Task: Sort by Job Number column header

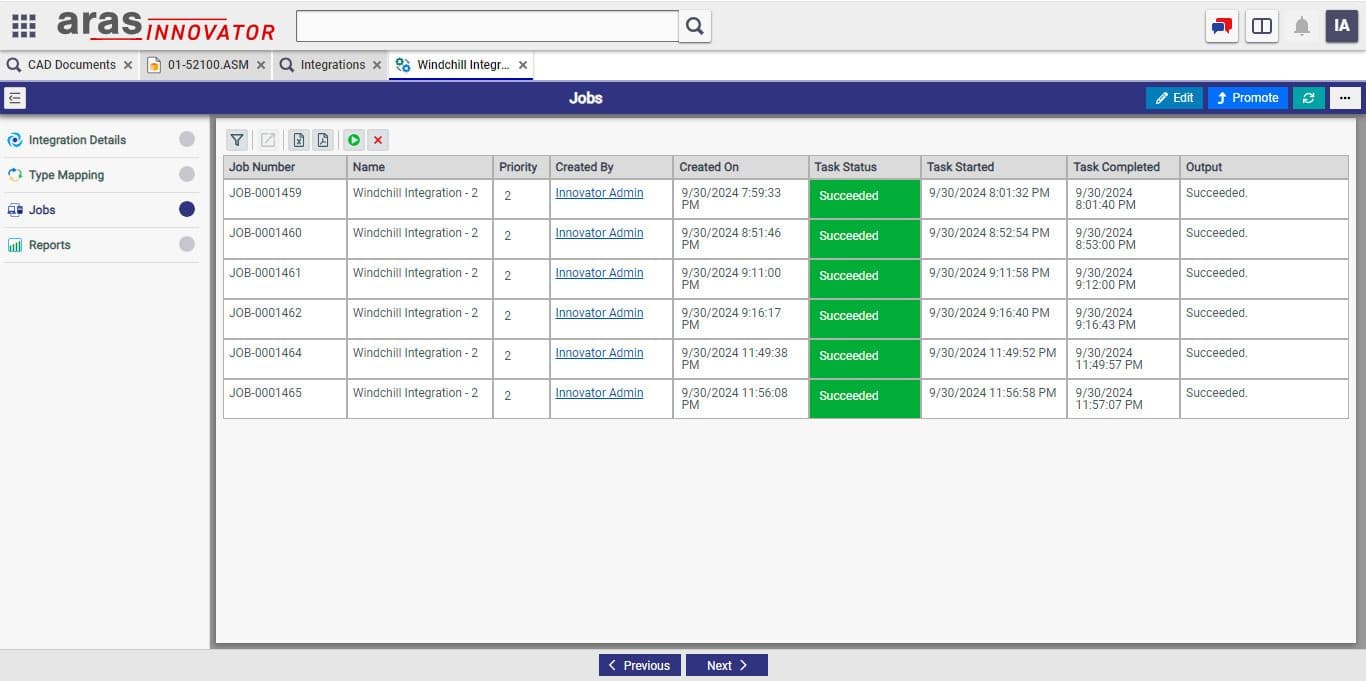Action: 285,167
